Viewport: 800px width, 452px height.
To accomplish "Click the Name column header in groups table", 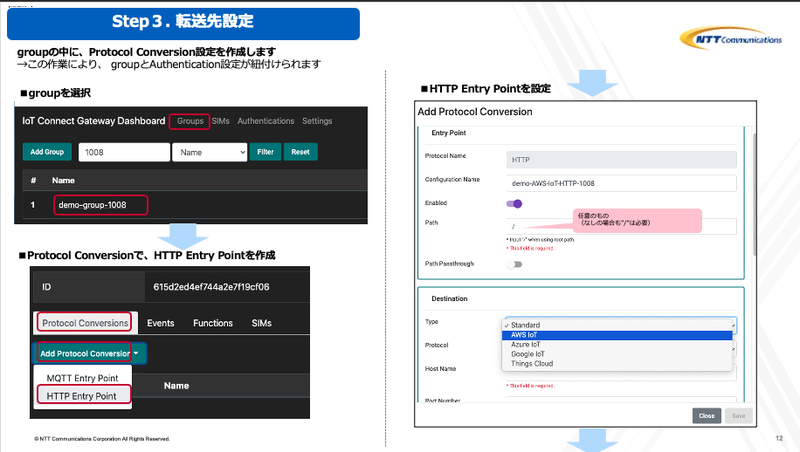I will 63,180.
